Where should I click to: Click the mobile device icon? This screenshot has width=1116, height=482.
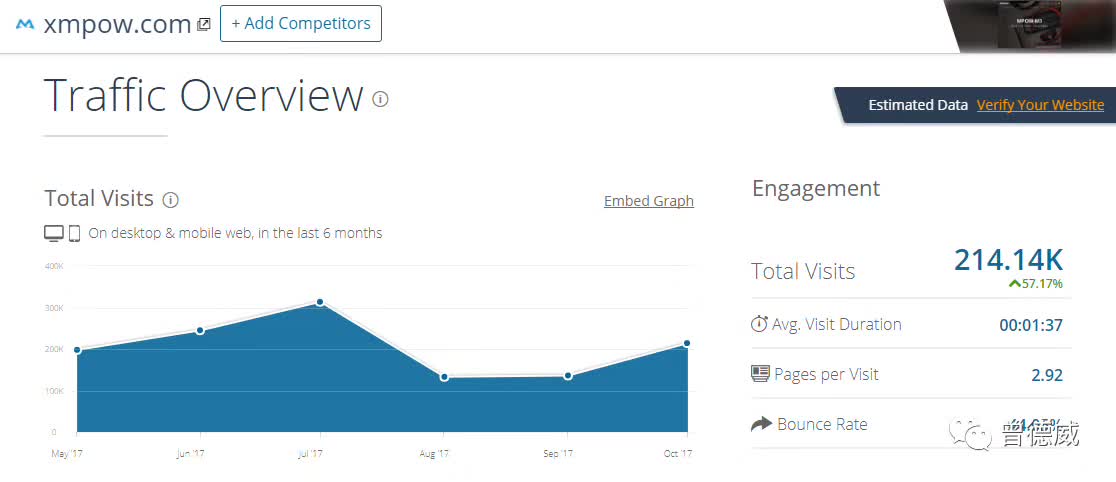tap(74, 233)
